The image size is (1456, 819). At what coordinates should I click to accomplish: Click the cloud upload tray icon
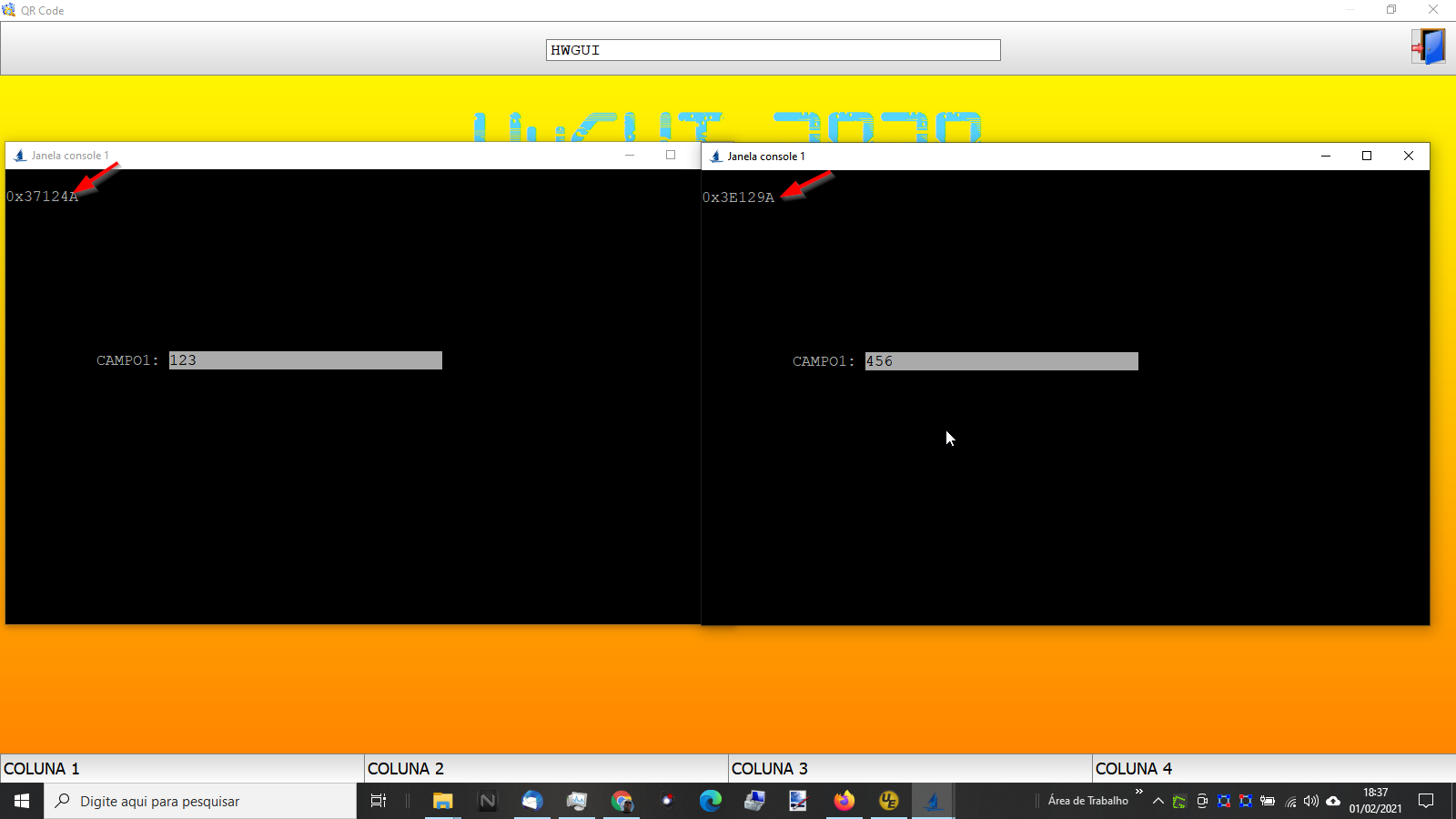pyautogui.click(x=1333, y=801)
